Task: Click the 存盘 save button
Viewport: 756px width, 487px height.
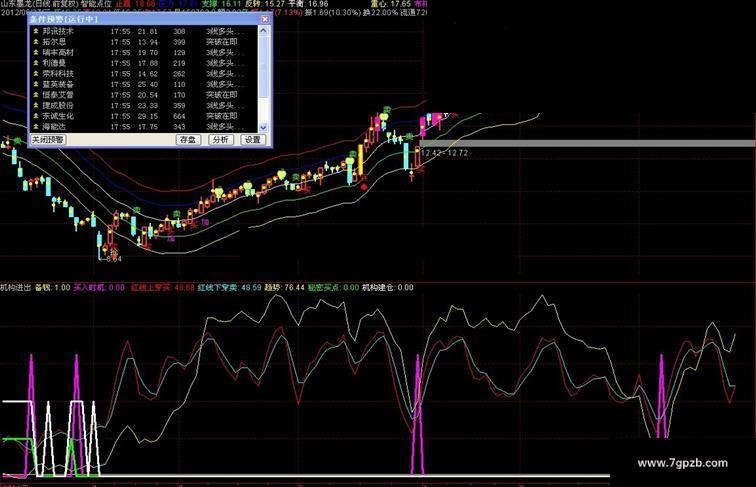Action: (188, 140)
